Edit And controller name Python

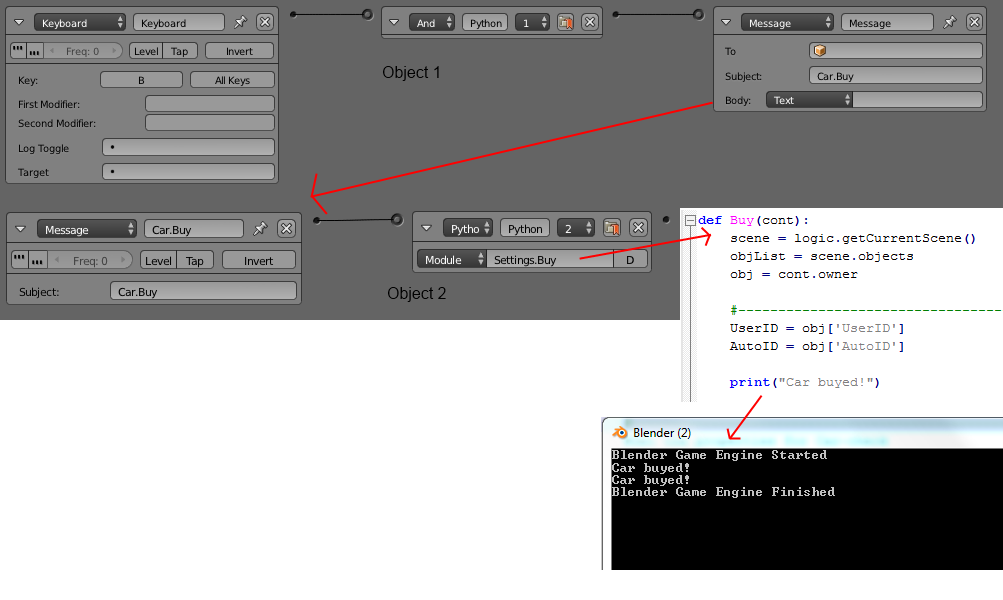tap(486, 23)
